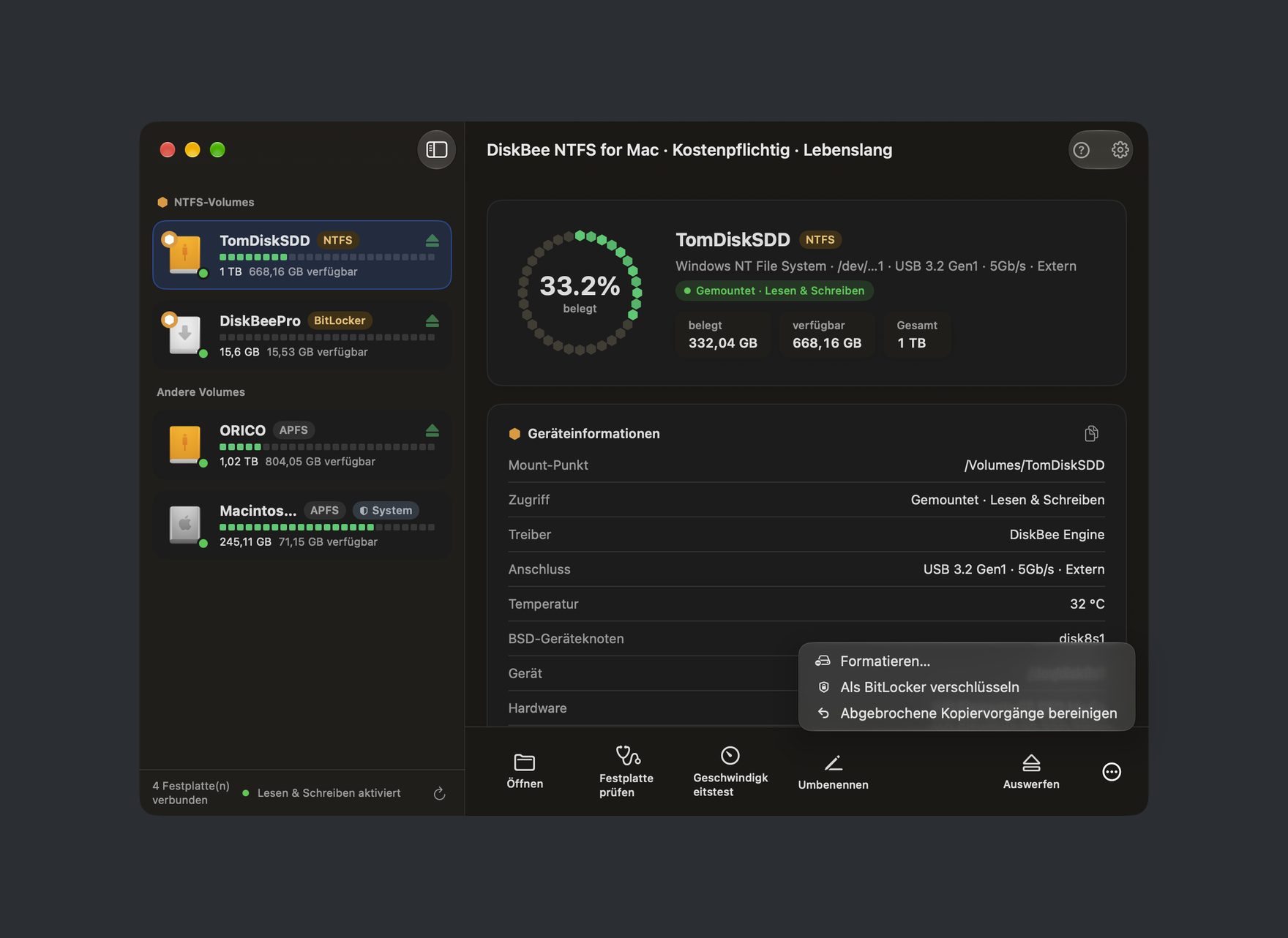Refresh the disk list icon
This screenshot has height=938, width=1288.
[x=440, y=794]
